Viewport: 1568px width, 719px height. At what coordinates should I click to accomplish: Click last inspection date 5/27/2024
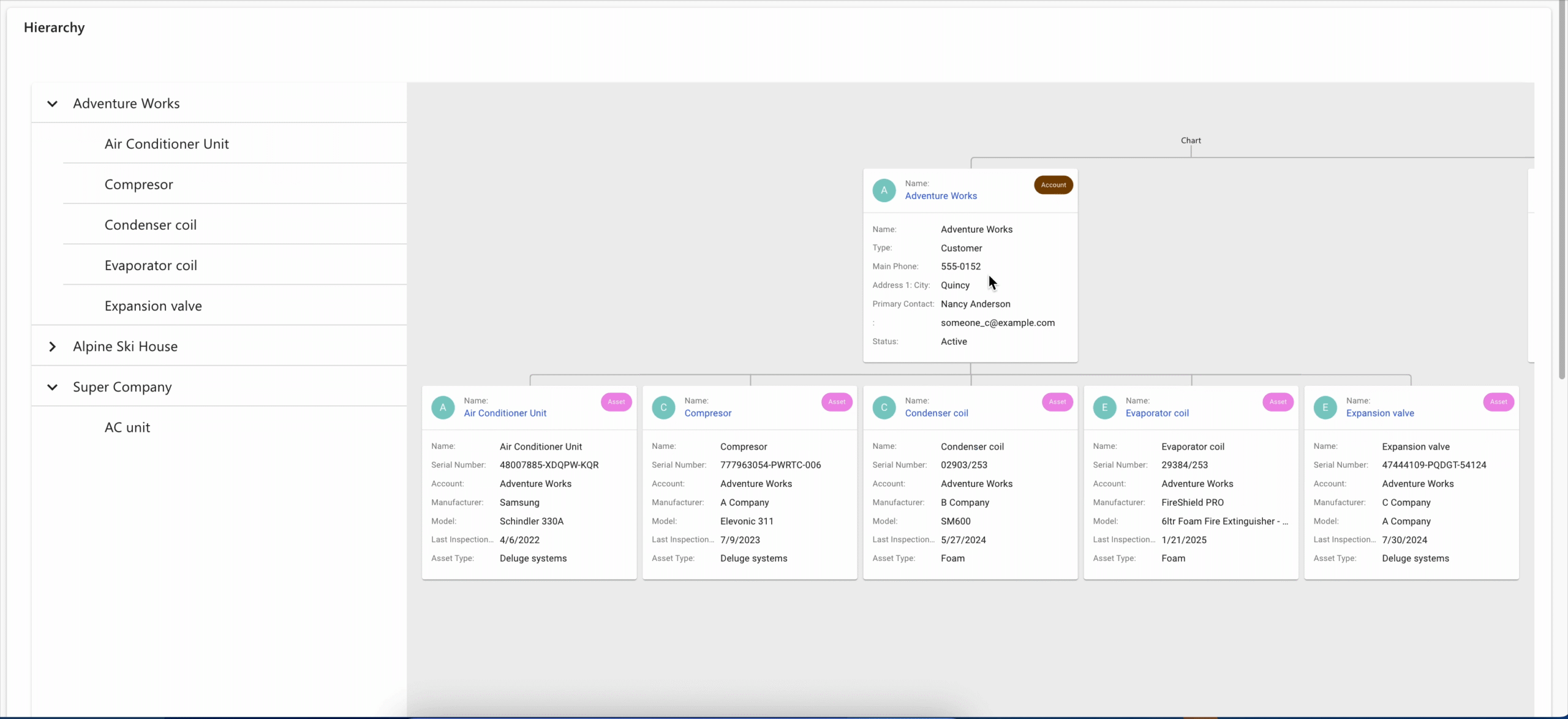coord(963,540)
